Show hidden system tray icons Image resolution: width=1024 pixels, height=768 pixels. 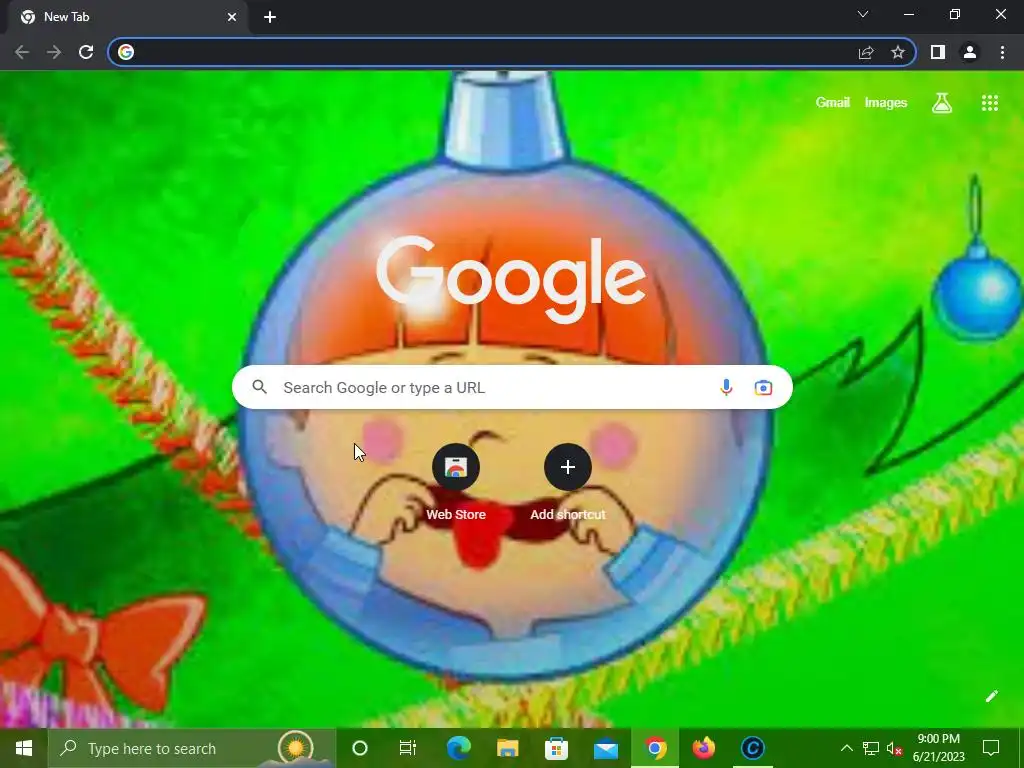point(846,748)
